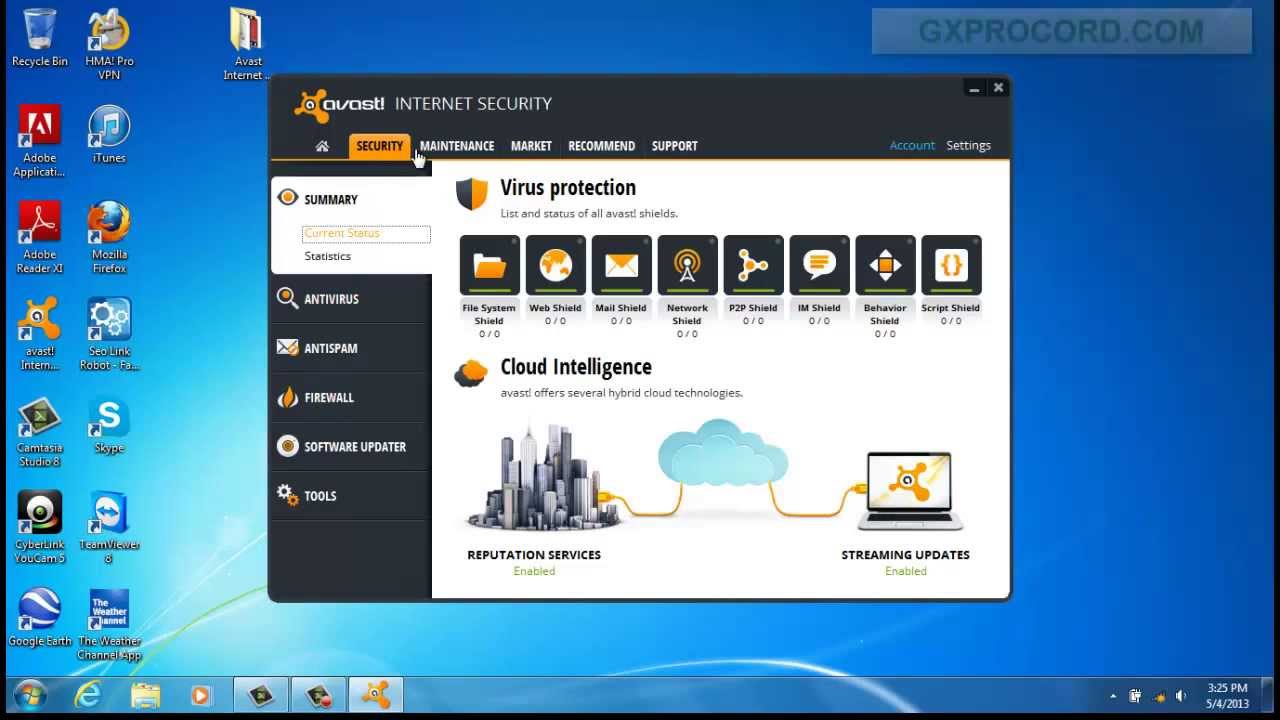
Task: Open the Behavior Shield icon
Action: [x=885, y=265]
